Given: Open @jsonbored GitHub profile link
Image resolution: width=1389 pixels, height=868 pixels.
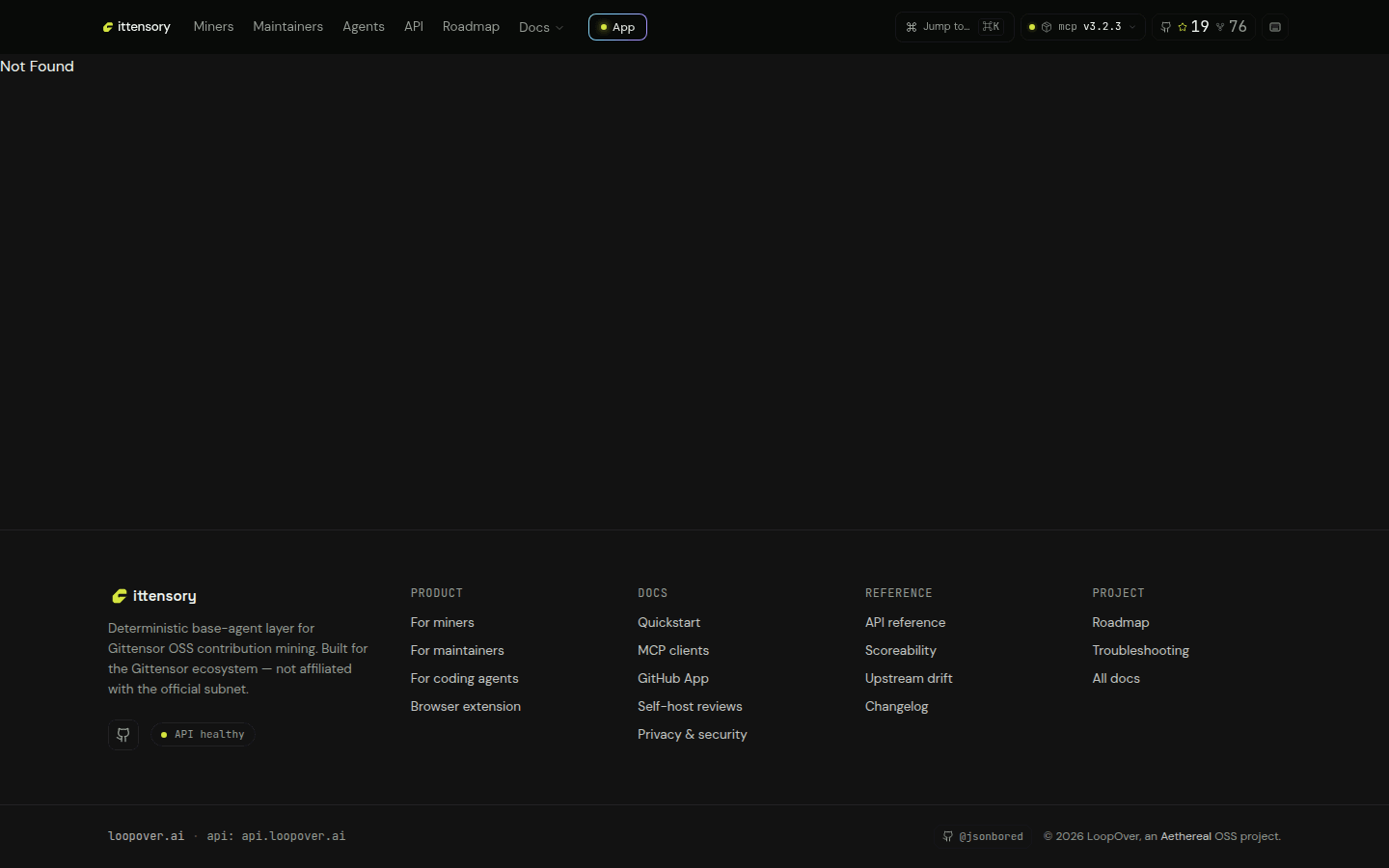Looking at the screenshot, I should (x=983, y=836).
